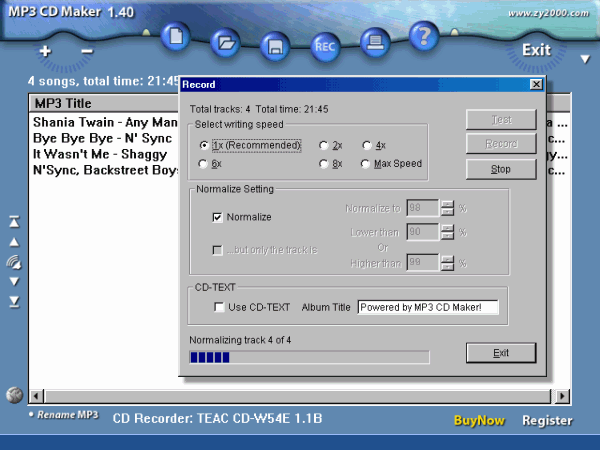This screenshot has width=600, height=450.
Task: Click the Normalize to value field
Action: 422,208
